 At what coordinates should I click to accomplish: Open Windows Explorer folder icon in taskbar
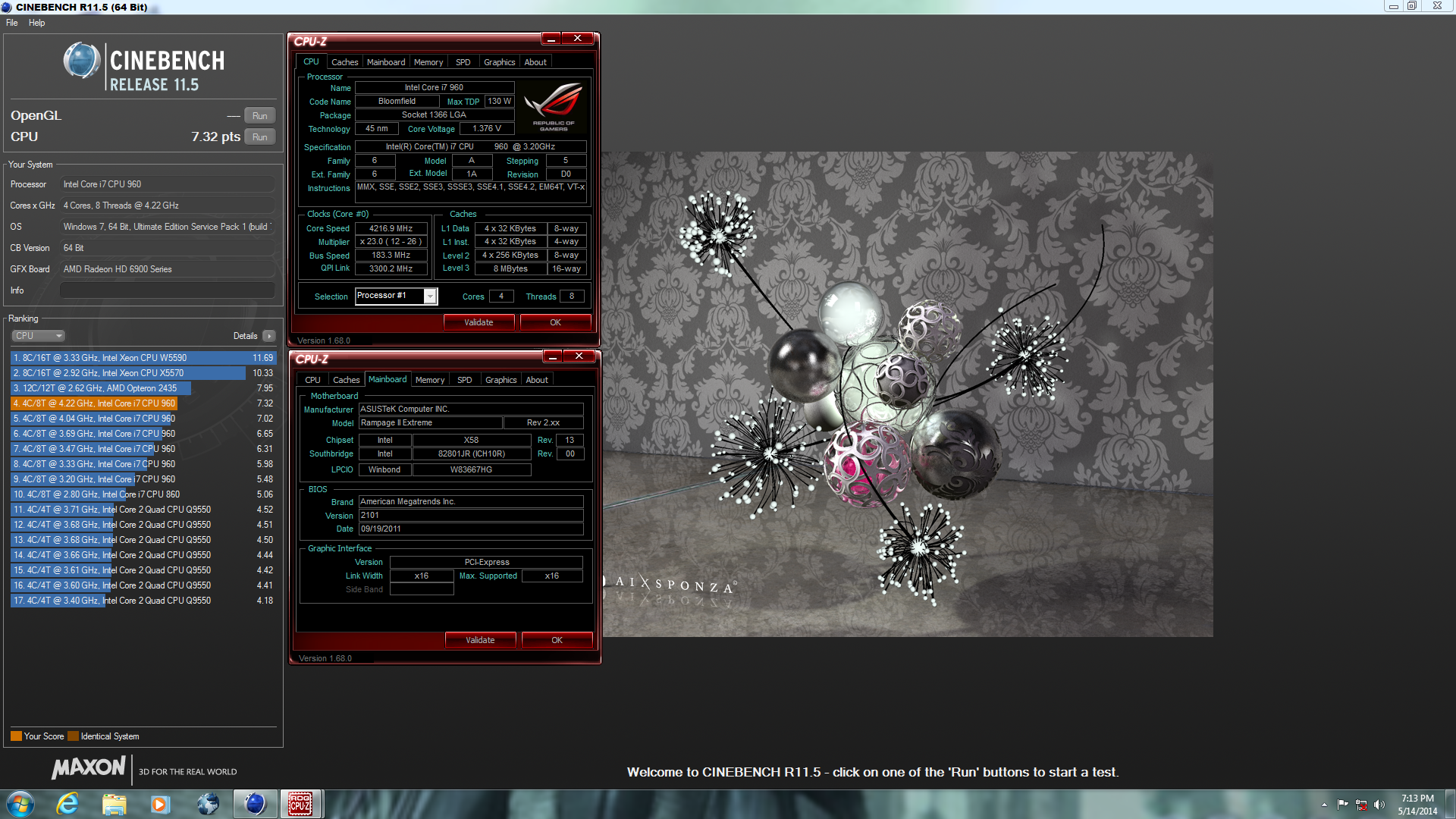click(x=115, y=804)
